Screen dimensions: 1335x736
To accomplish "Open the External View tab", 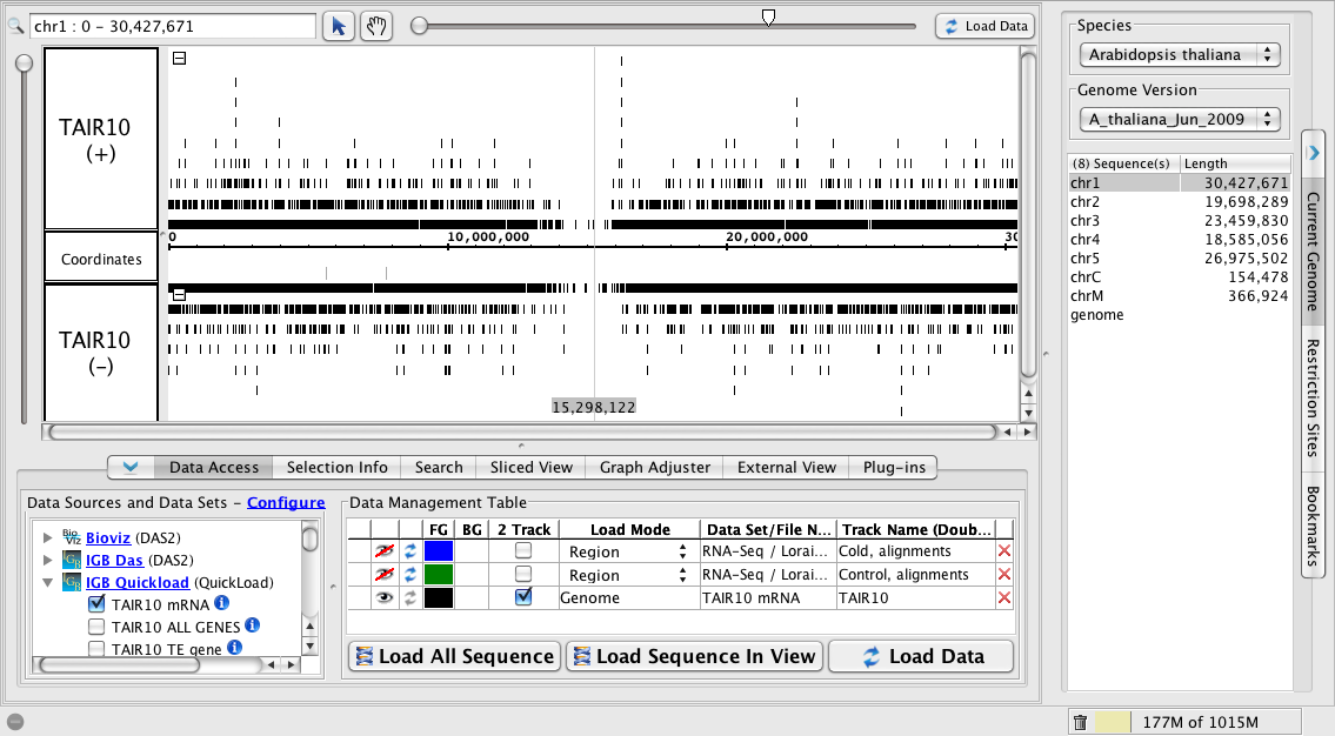I will coord(787,467).
